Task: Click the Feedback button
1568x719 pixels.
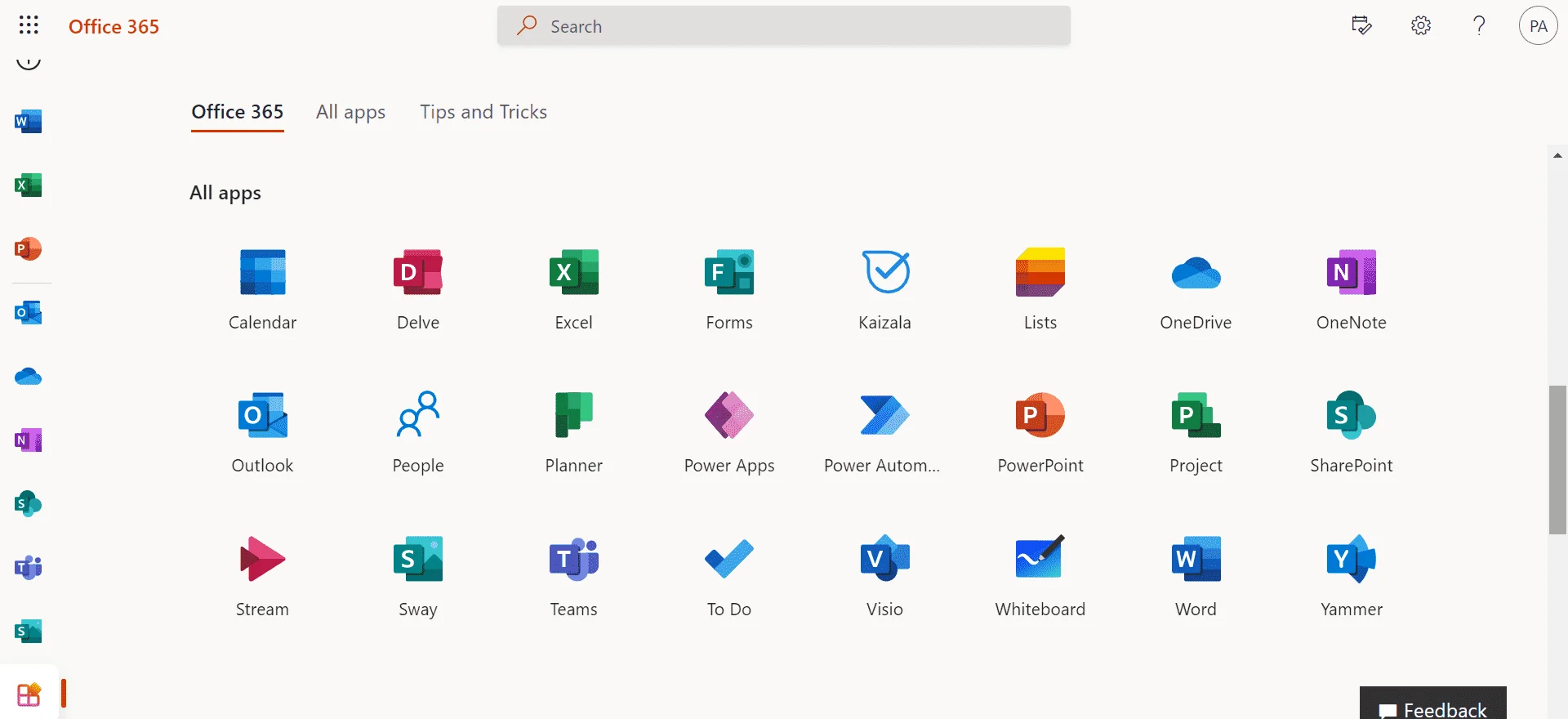Action: (1433, 704)
